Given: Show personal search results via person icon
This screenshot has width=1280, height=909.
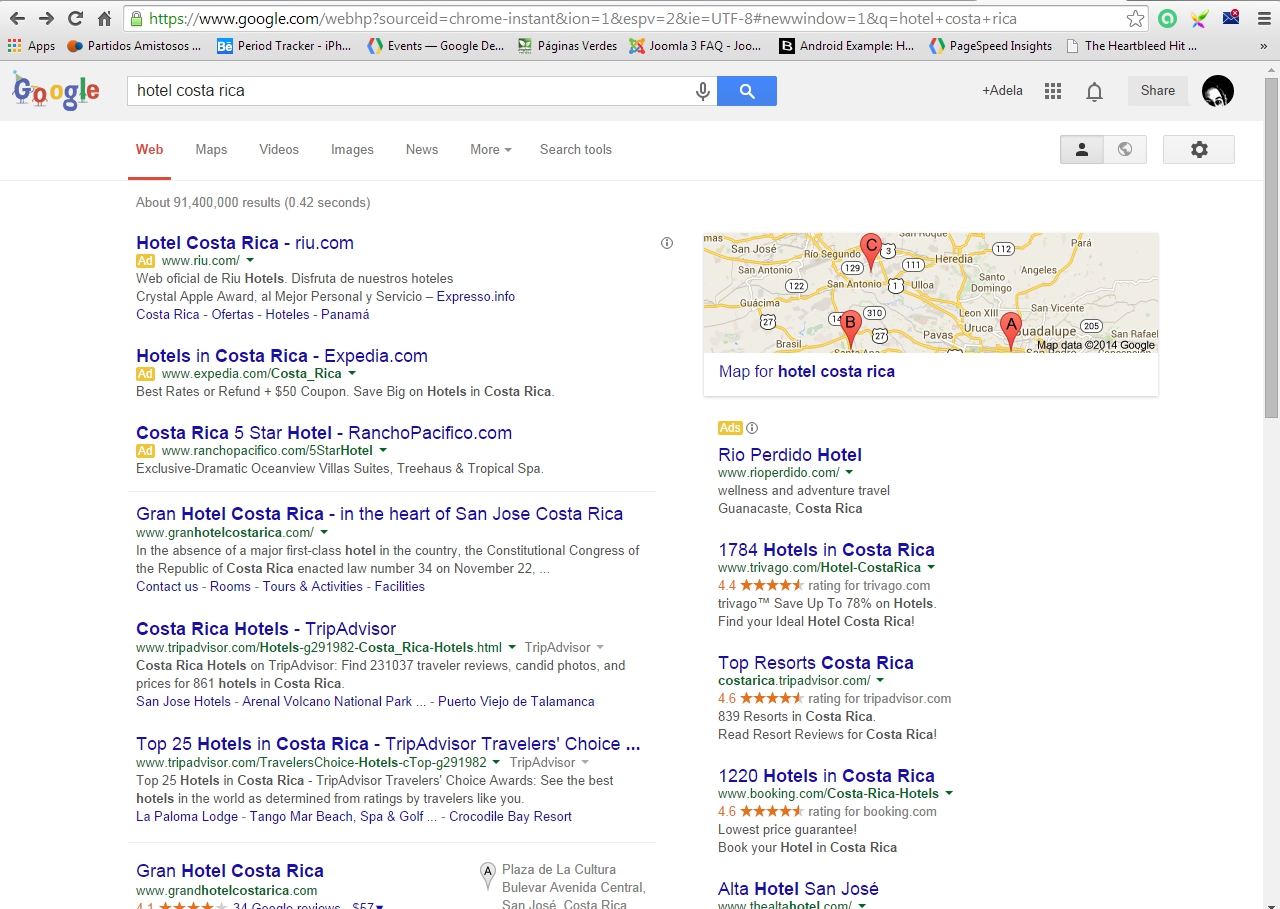Looking at the screenshot, I should [x=1081, y=148].
